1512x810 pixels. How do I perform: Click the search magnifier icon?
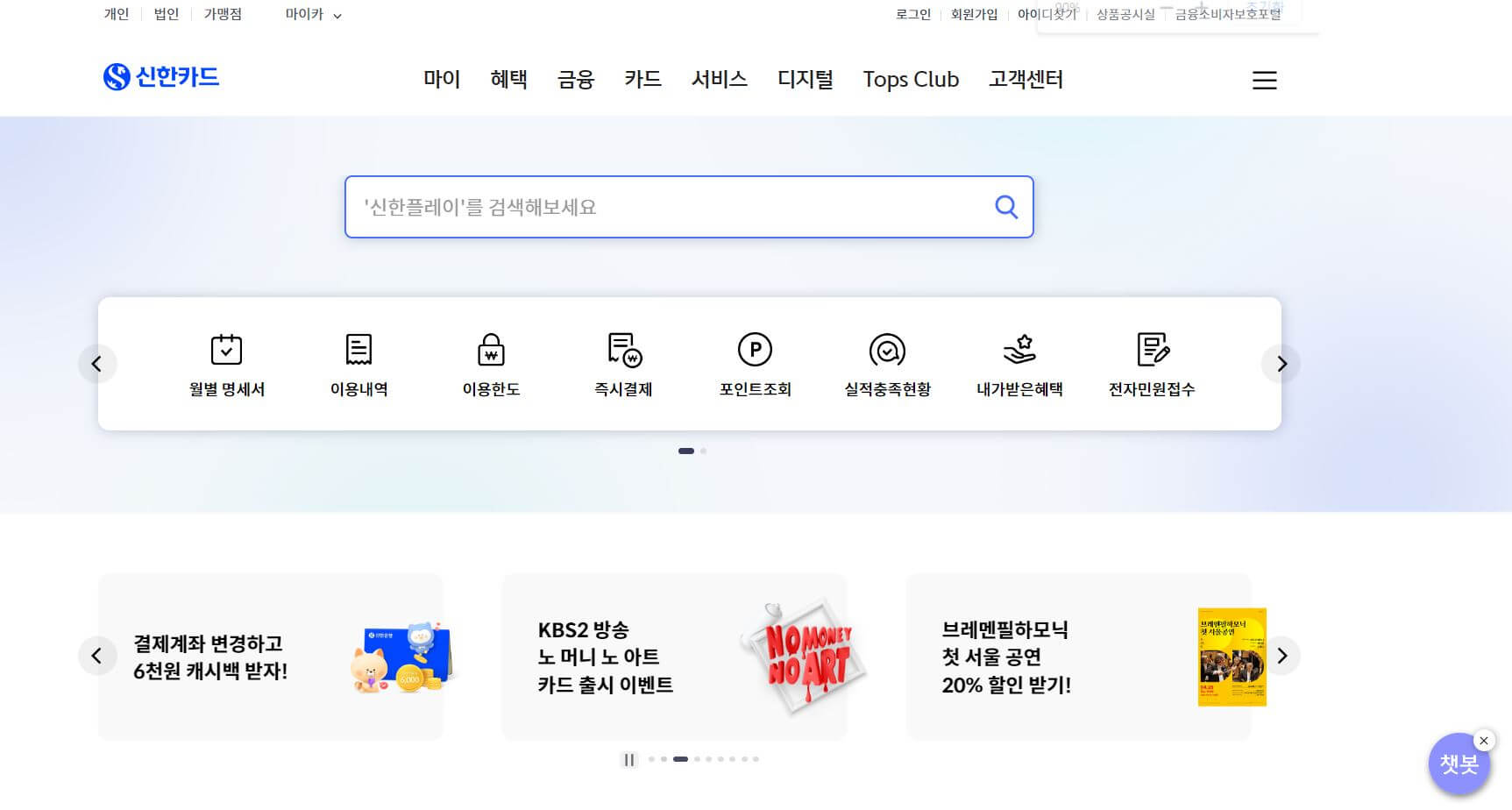click(x=1005, y=207)
